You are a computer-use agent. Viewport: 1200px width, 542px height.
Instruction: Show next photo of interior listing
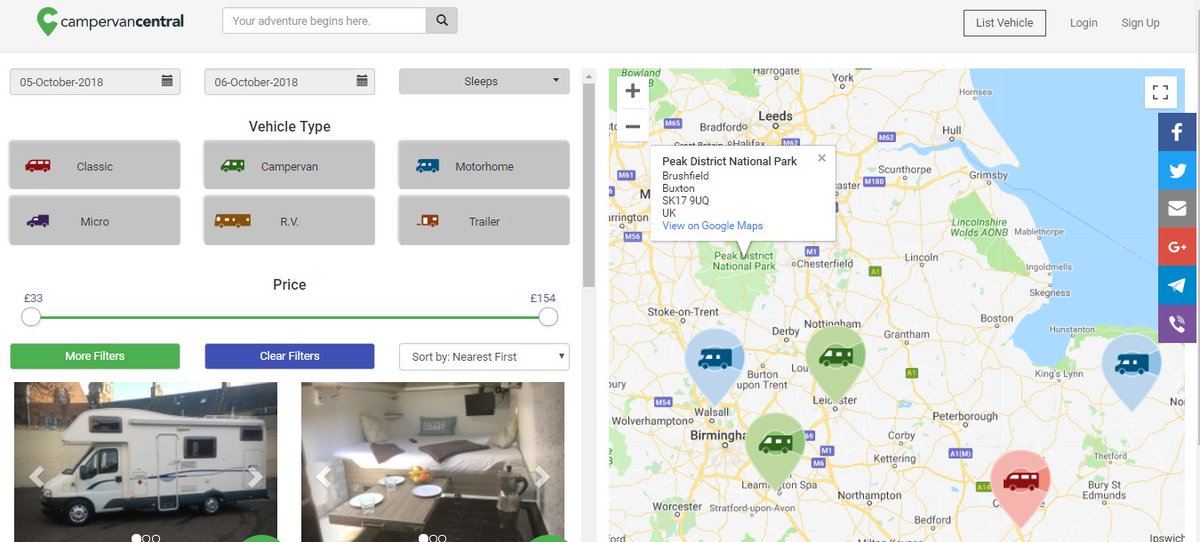542,477
